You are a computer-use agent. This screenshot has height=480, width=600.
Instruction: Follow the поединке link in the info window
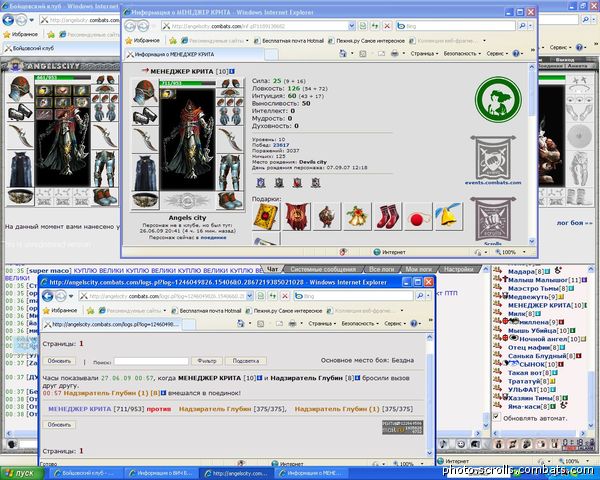click(x=213, y=237)
